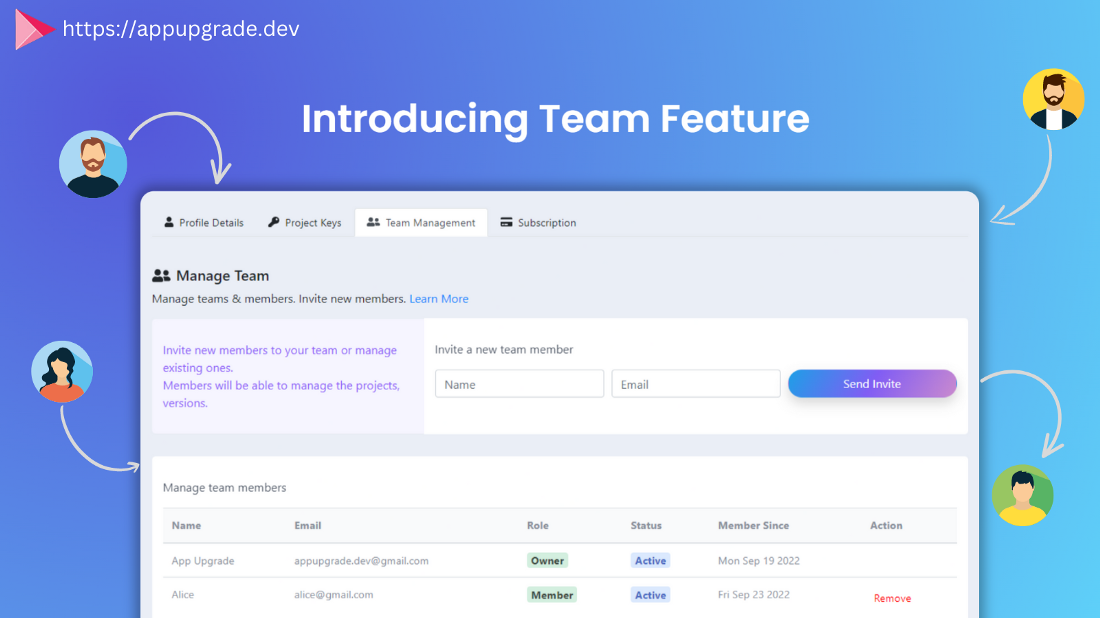This screenshot has height=618, width=1100.
Task: Click the group icon next to Manage Team heading
Action: [161, 275]
